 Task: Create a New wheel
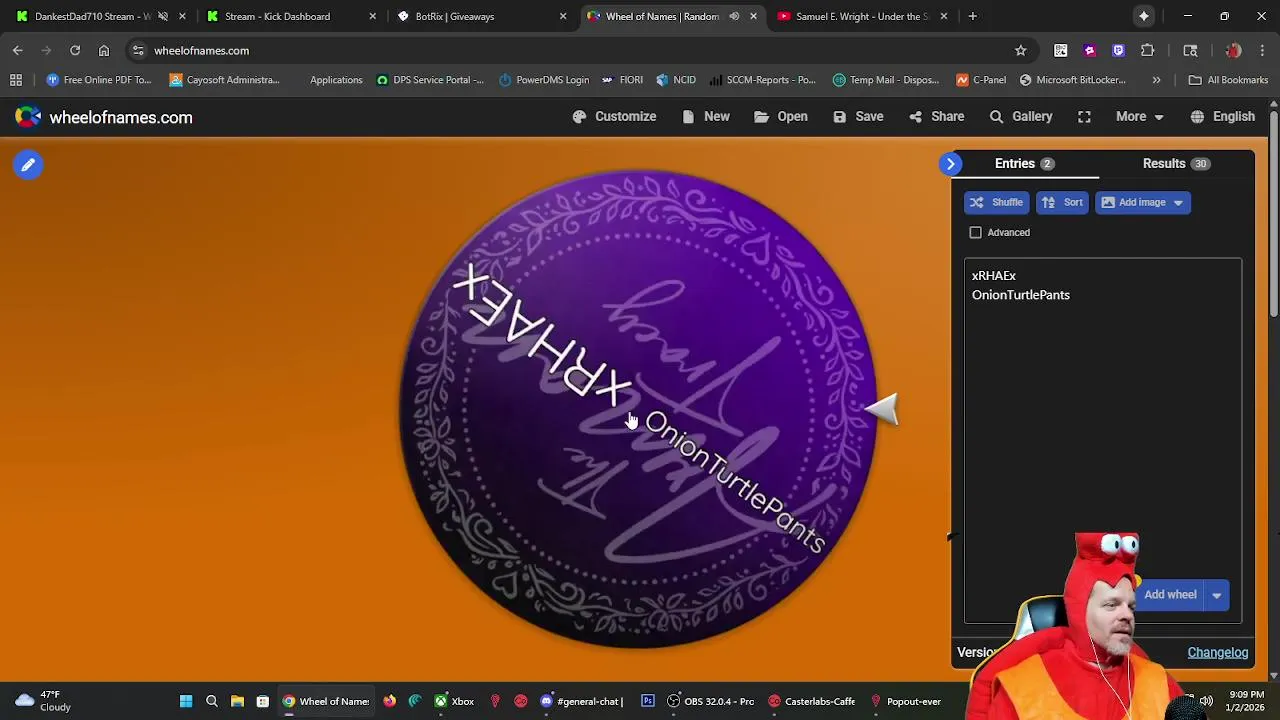(x=706, y=117)
